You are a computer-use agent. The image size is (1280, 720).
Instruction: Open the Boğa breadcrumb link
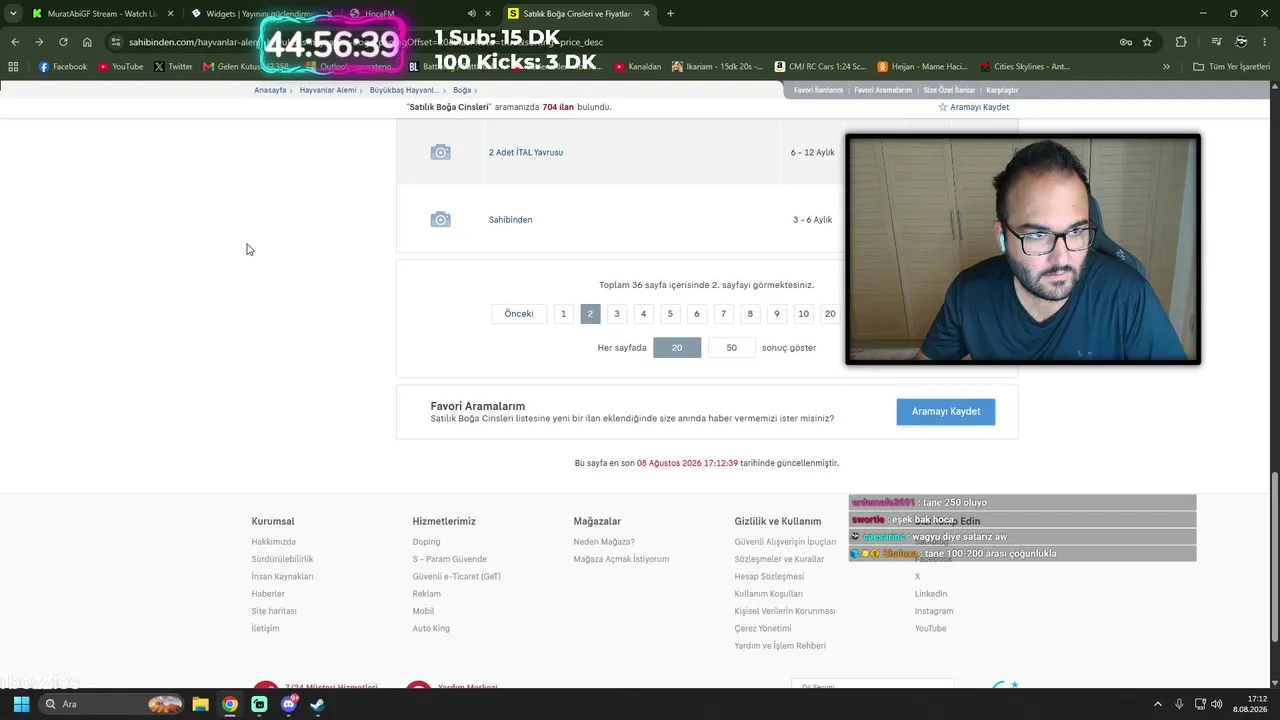(x=462, y=90)
